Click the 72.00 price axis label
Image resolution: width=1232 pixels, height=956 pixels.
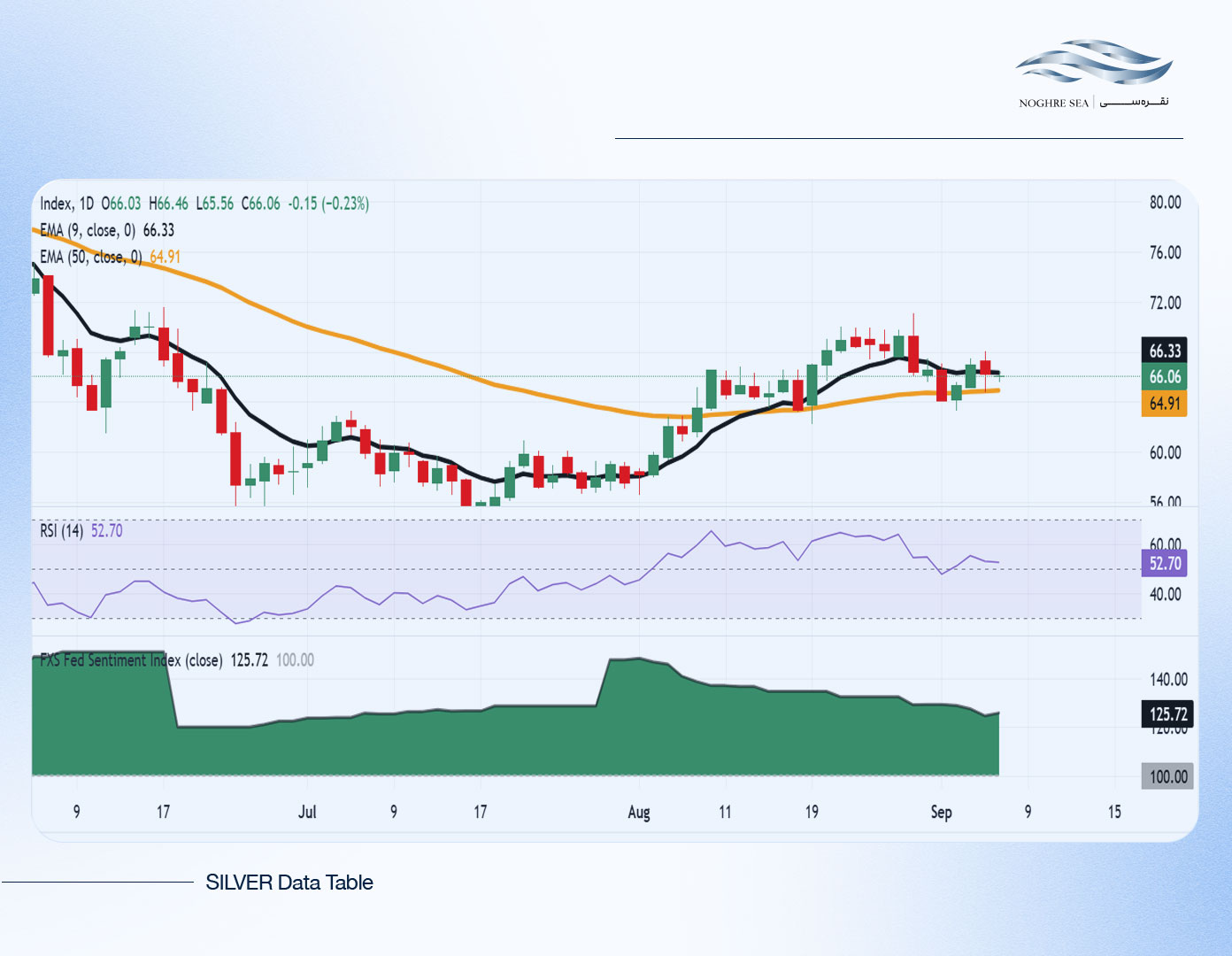[x=1165, y=303]
